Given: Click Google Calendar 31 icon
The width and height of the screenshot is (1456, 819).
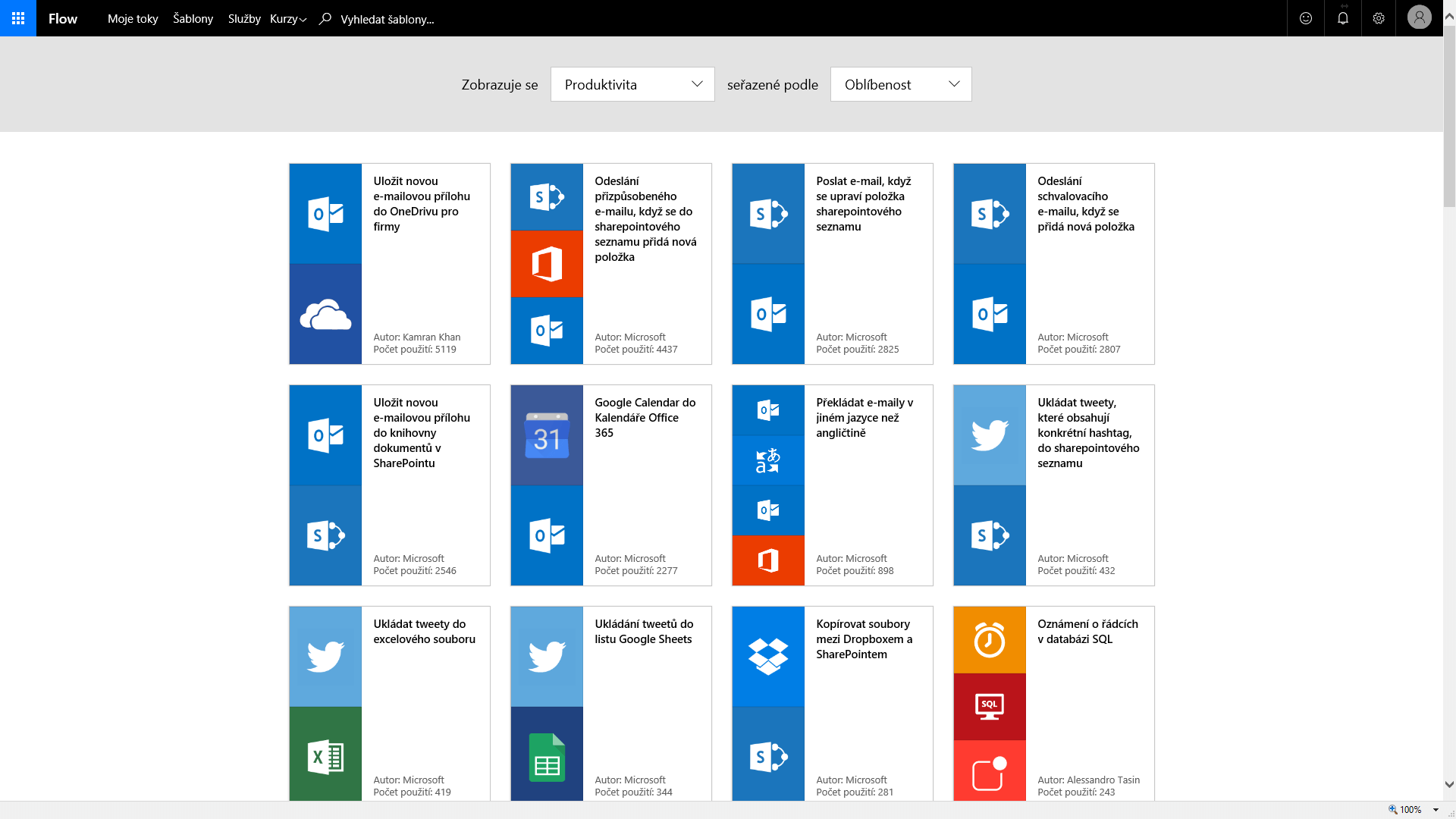Looking at the screenshot, I should pyautogui.click(x=547, y=435).
